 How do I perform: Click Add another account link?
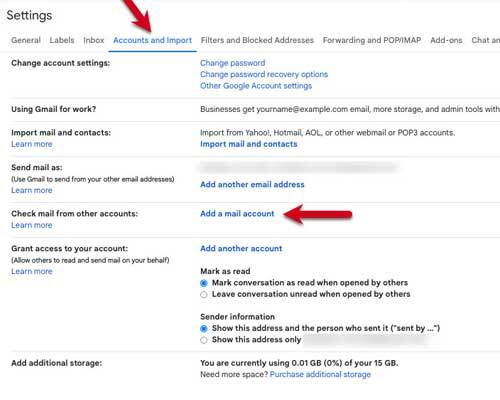tap(241, 249)
